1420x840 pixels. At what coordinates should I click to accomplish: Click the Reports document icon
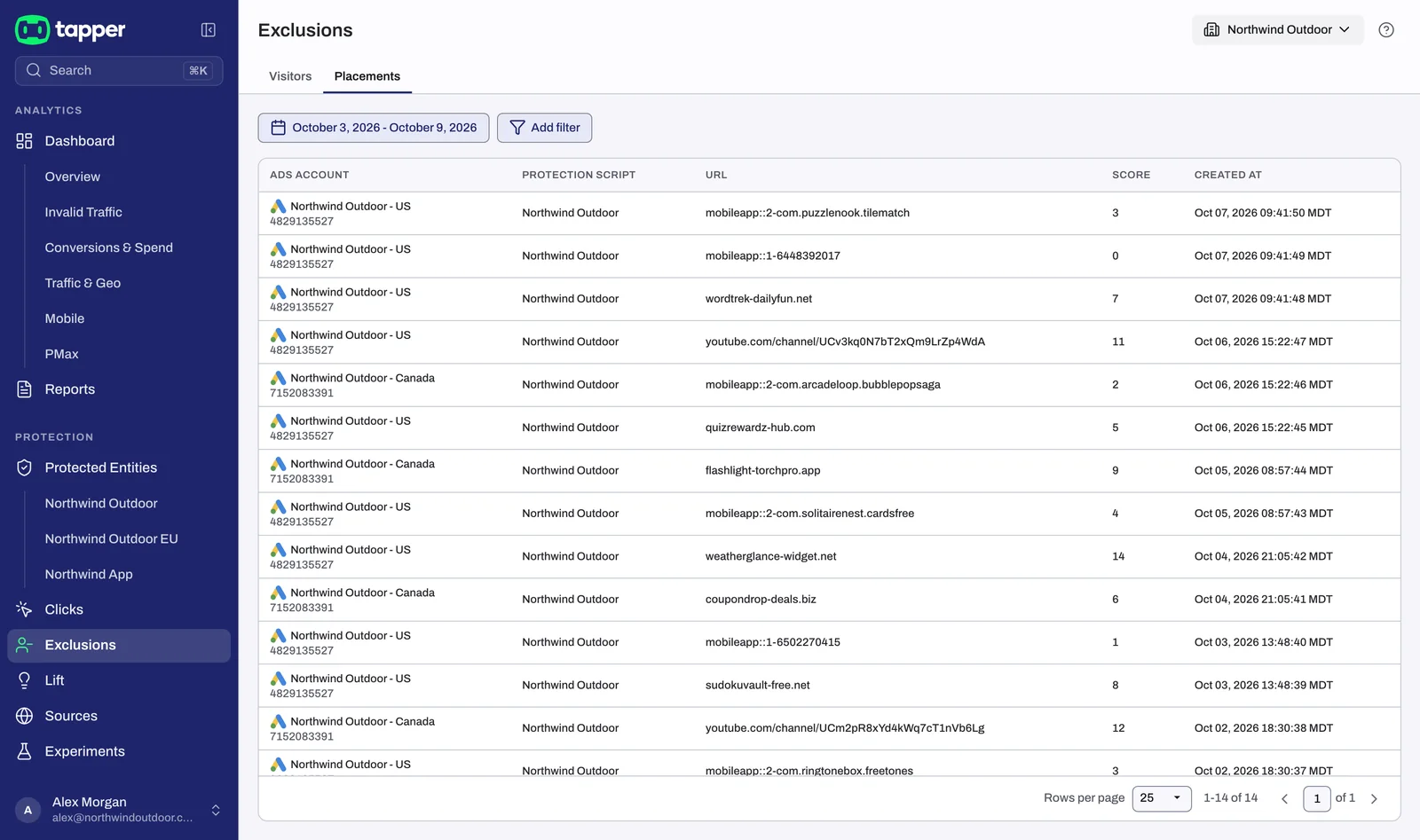(25, 389)
